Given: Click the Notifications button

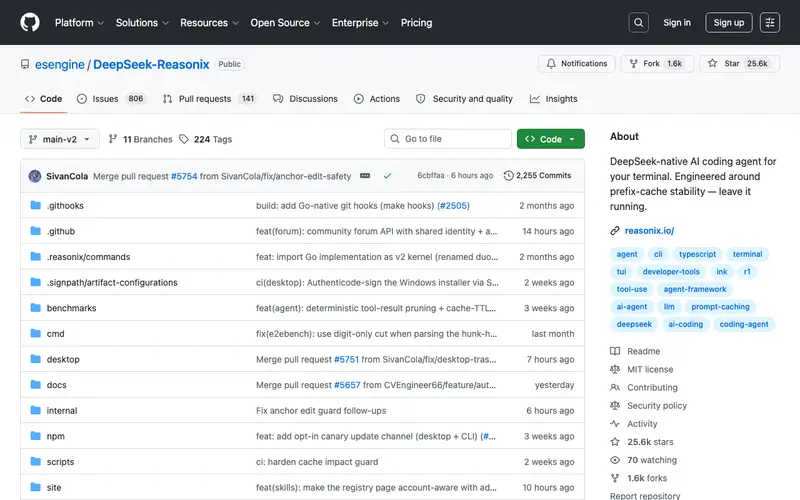Looking at the screenshot, I should (x=577, y=64).
